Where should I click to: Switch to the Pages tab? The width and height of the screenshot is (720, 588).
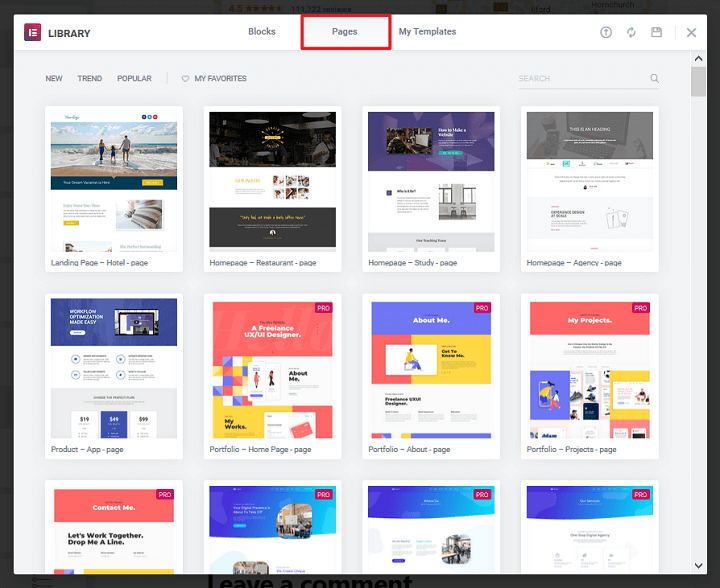click(345, 32)
